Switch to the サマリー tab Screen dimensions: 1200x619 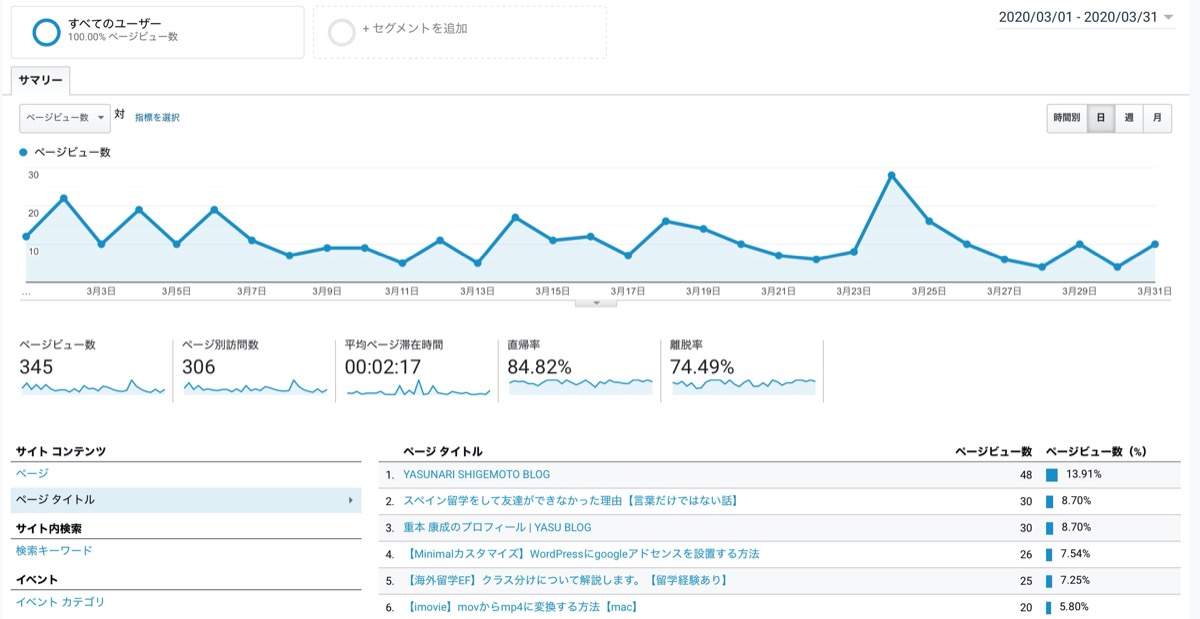tap(41, 80)
